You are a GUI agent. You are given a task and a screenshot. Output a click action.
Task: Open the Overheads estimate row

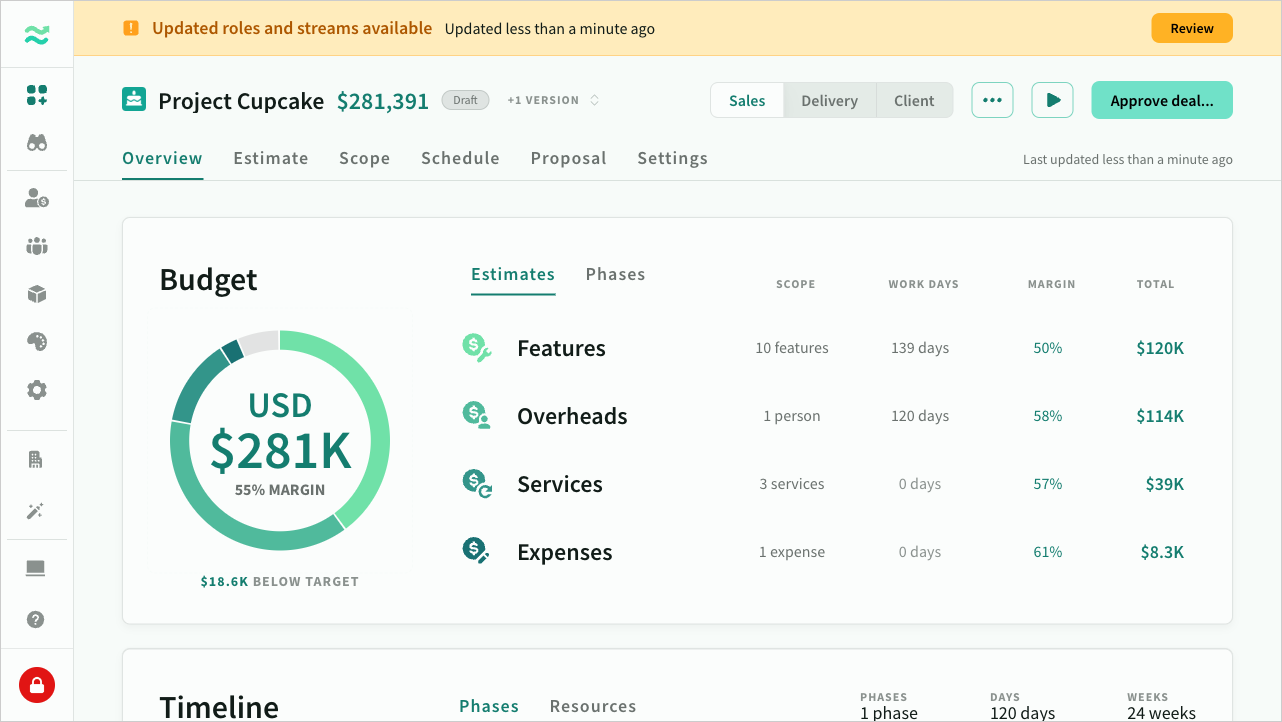click(x=823, y=416)
